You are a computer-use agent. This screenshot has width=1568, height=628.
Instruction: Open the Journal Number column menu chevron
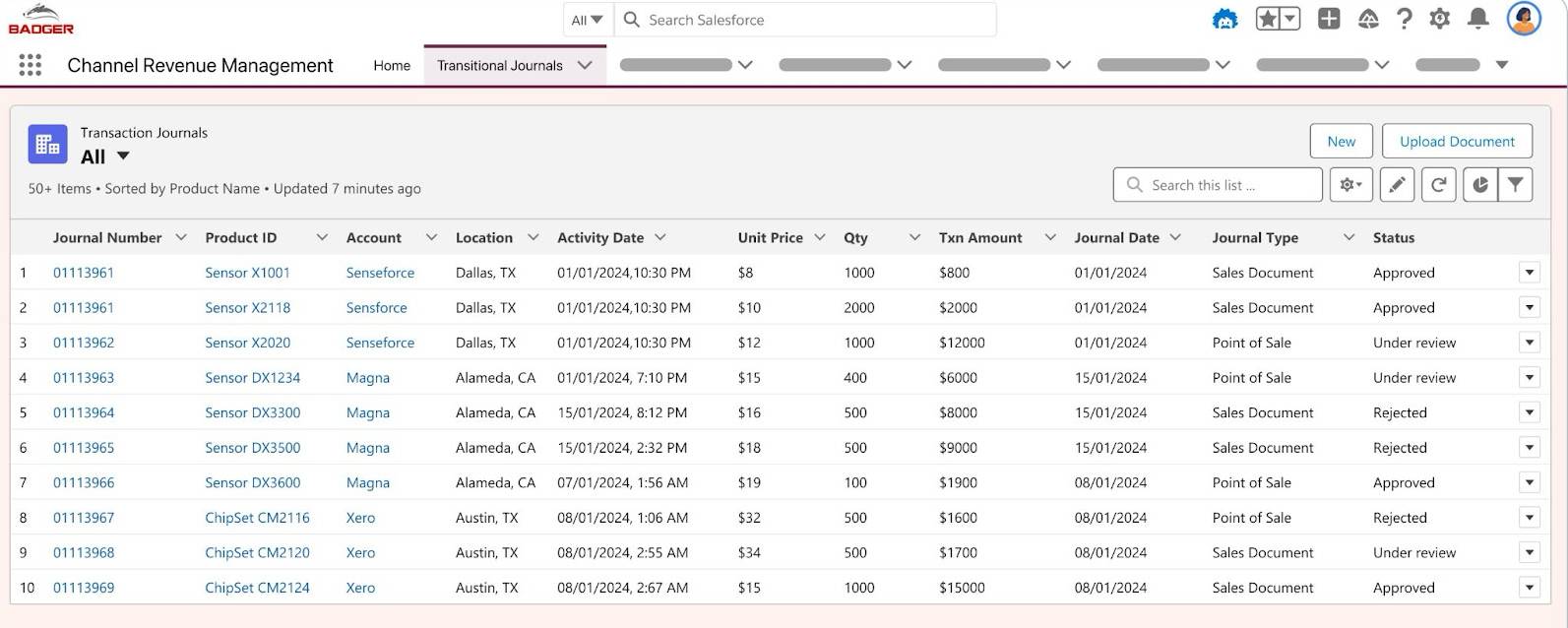180,237
